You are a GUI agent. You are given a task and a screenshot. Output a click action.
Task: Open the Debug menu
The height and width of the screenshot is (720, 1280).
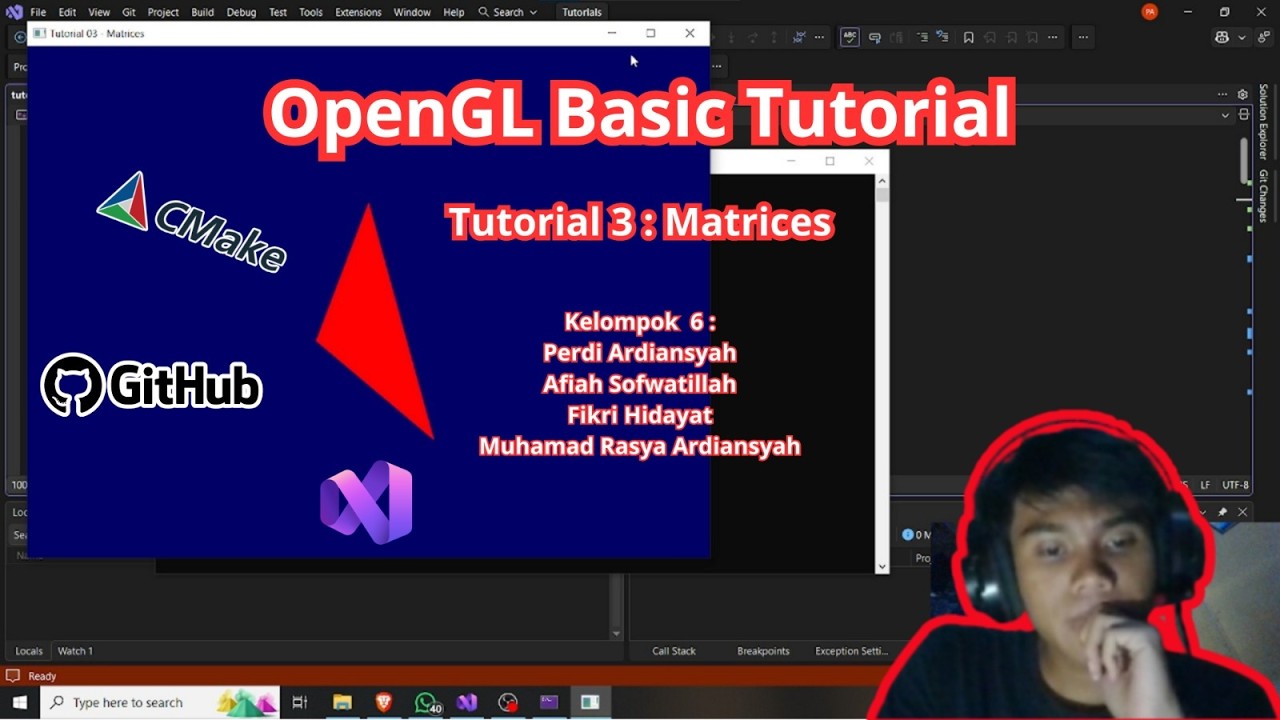(241, 12)
